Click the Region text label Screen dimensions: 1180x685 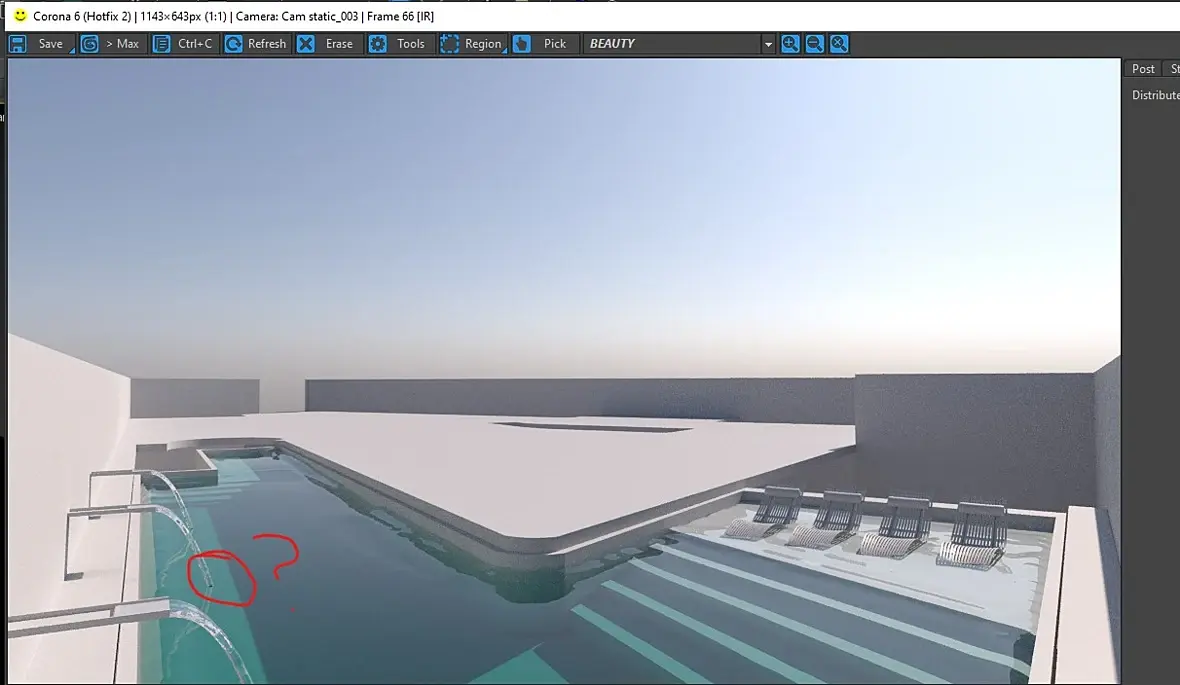(482, 44)
